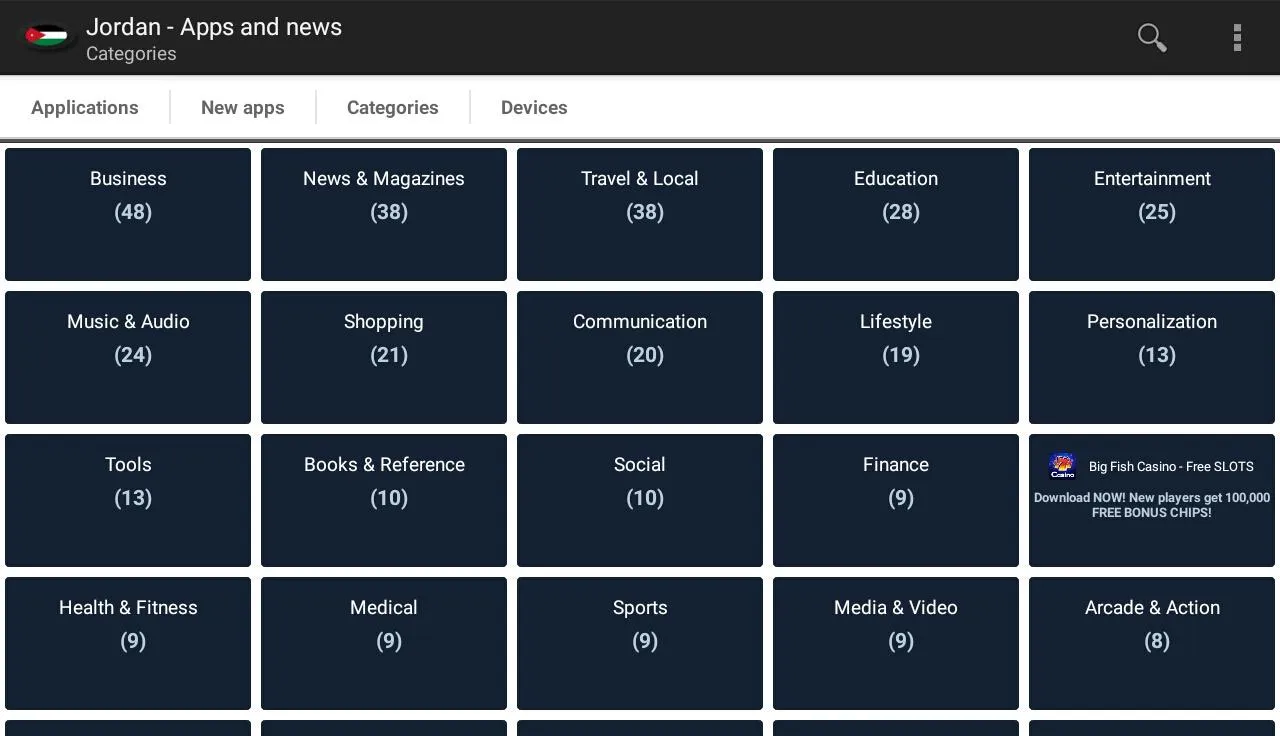Click the "Big Fish Casino - Free SLOTS" ad title
The image size is (1280, 736).
(x=1171, y=466)
